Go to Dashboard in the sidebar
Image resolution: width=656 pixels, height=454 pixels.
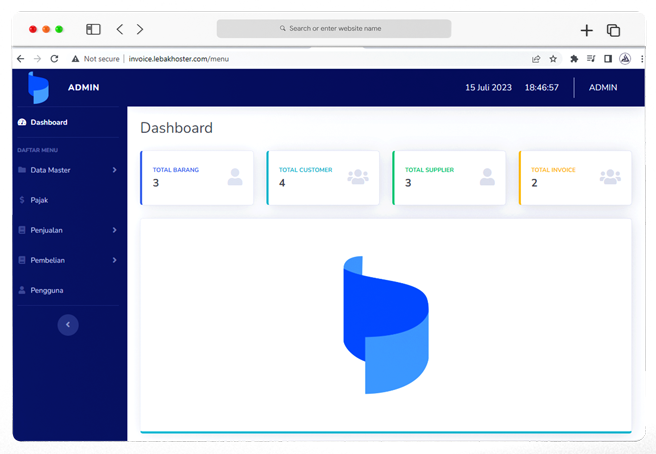click(48, 122)
